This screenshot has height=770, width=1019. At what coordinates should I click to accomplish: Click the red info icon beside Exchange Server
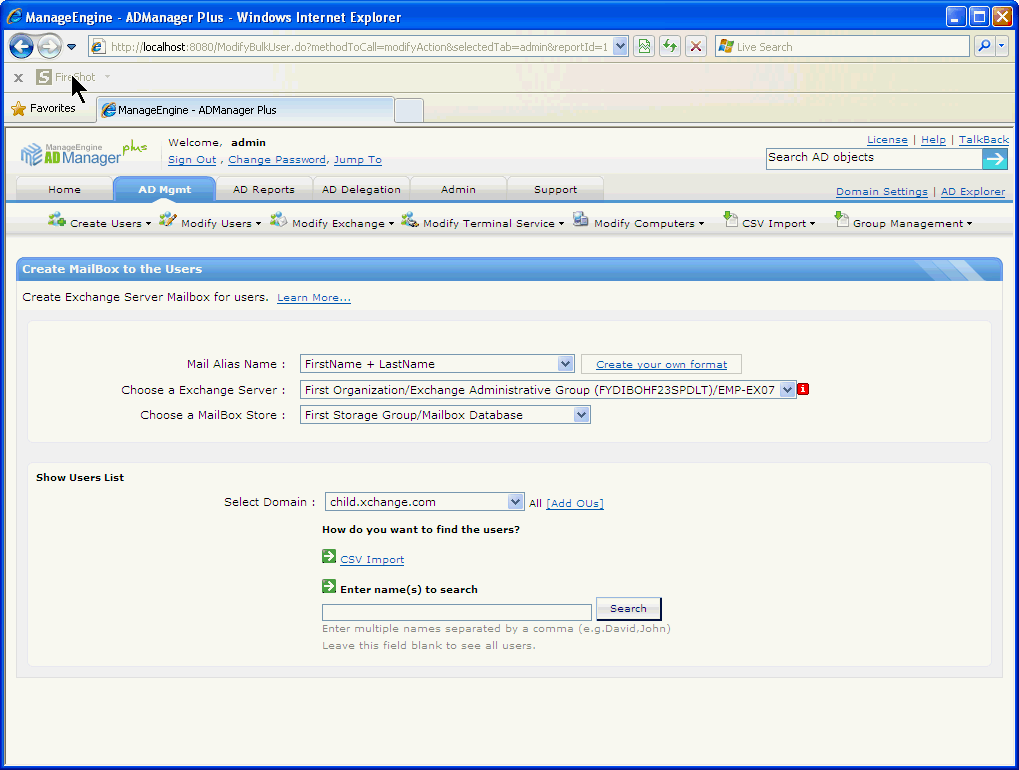click(803, 389)
